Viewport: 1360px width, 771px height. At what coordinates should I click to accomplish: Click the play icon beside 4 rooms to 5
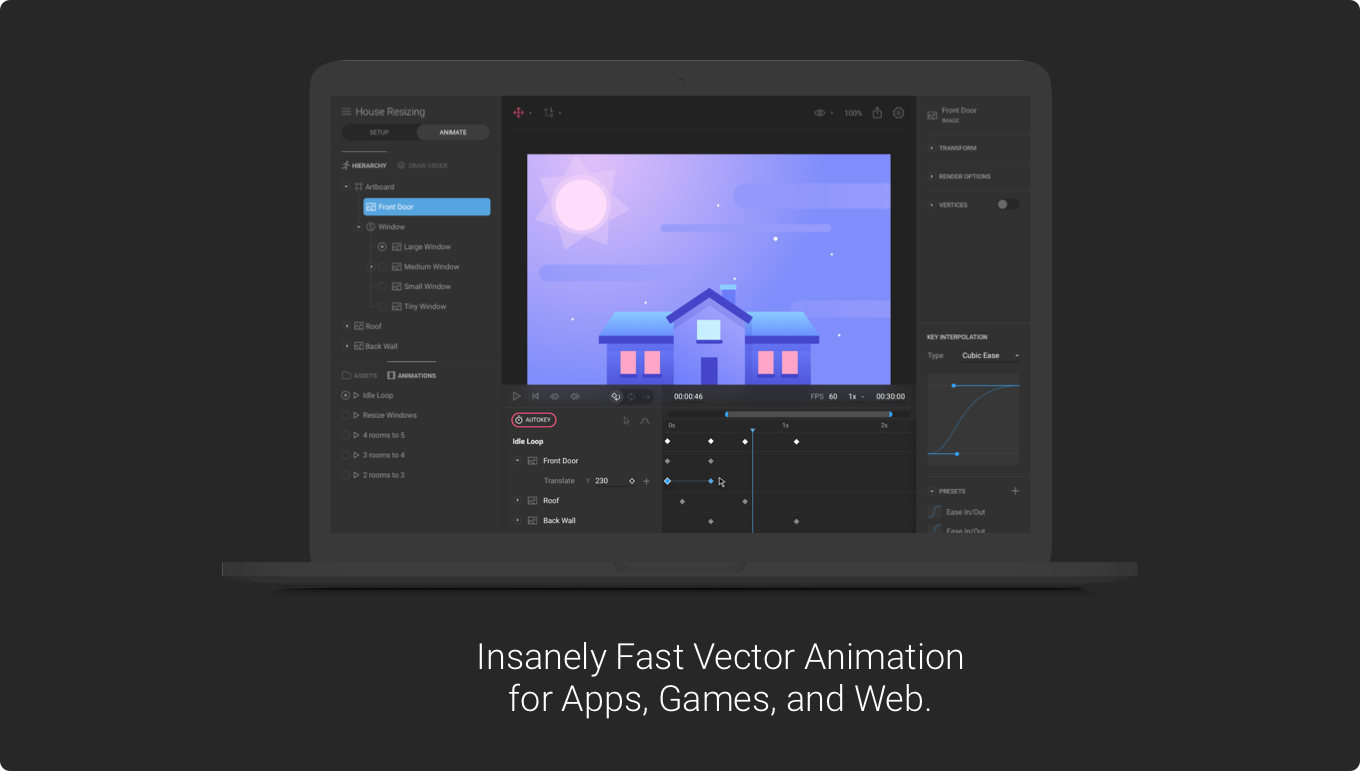click(356, 435)
